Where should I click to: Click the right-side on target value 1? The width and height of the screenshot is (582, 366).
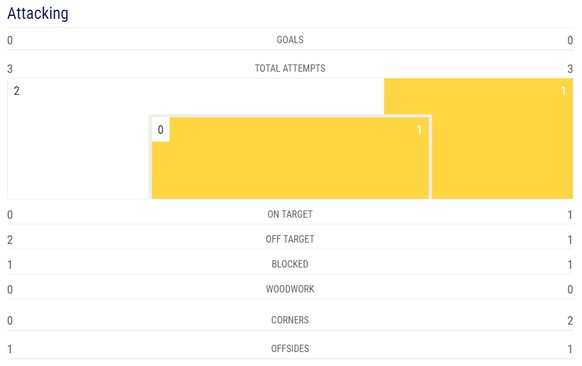570,215
